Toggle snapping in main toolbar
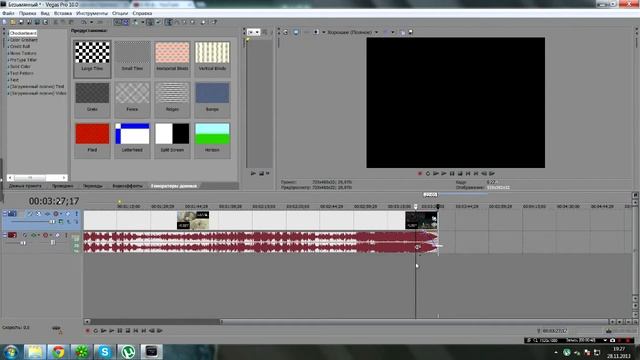 pos(117,22)
